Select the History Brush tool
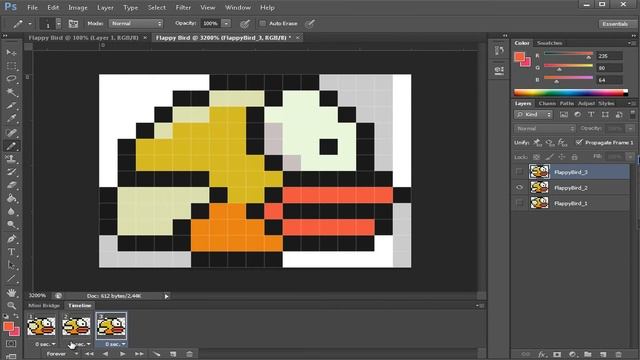The width and height of the screenshot is (640, 360). (x=11, y=172)
